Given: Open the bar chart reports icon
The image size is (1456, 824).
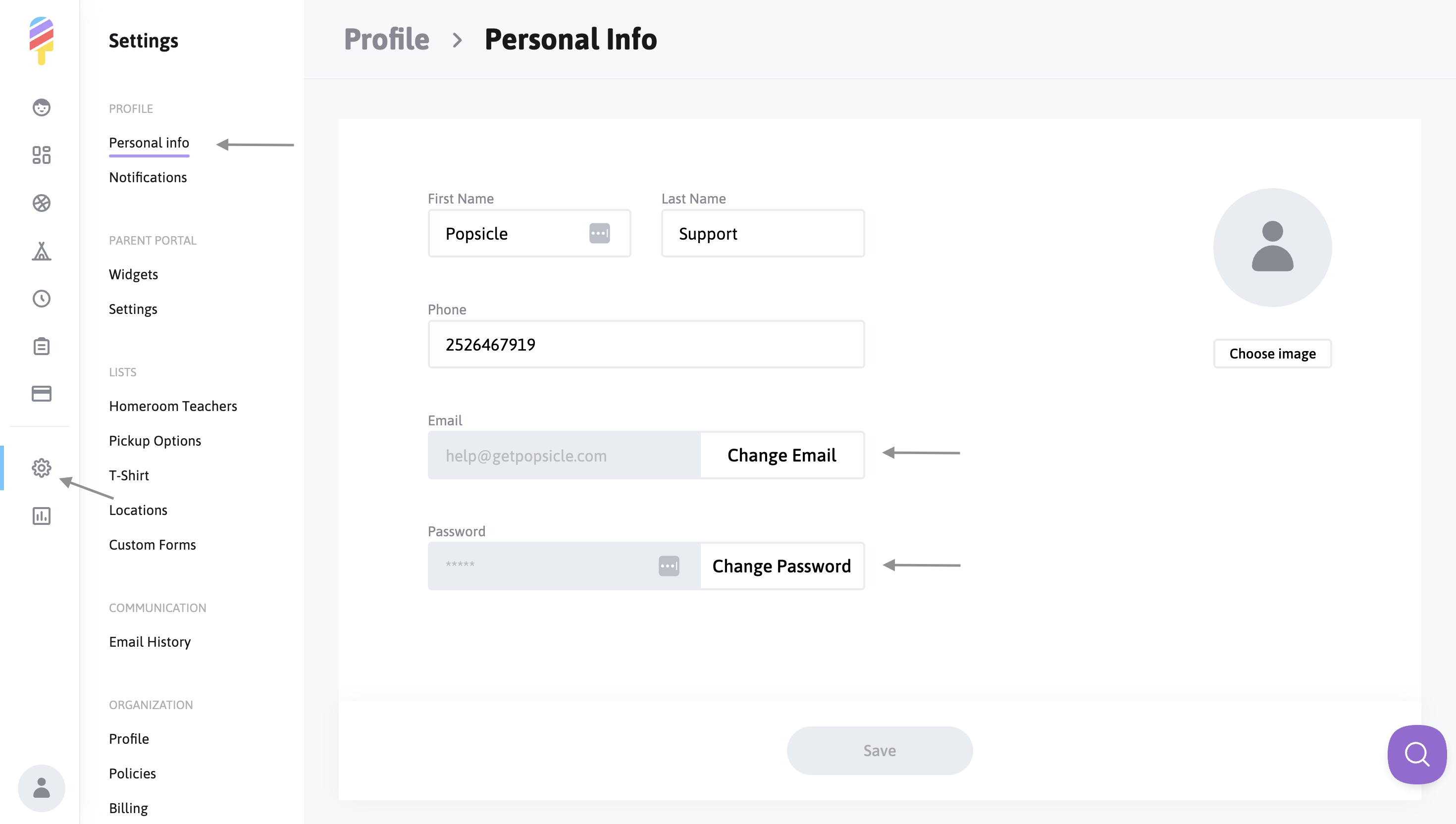Looking at the screenshot, I should [x=41, y=515].
